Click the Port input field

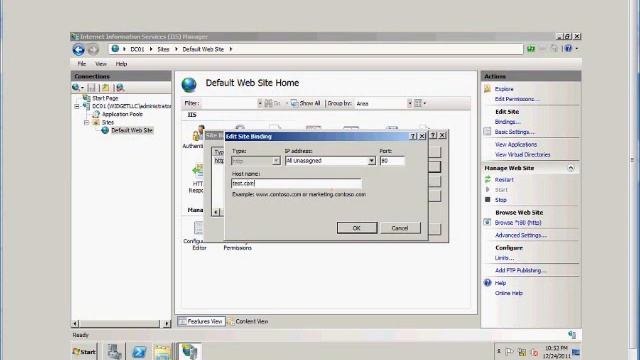click(392, 161)
